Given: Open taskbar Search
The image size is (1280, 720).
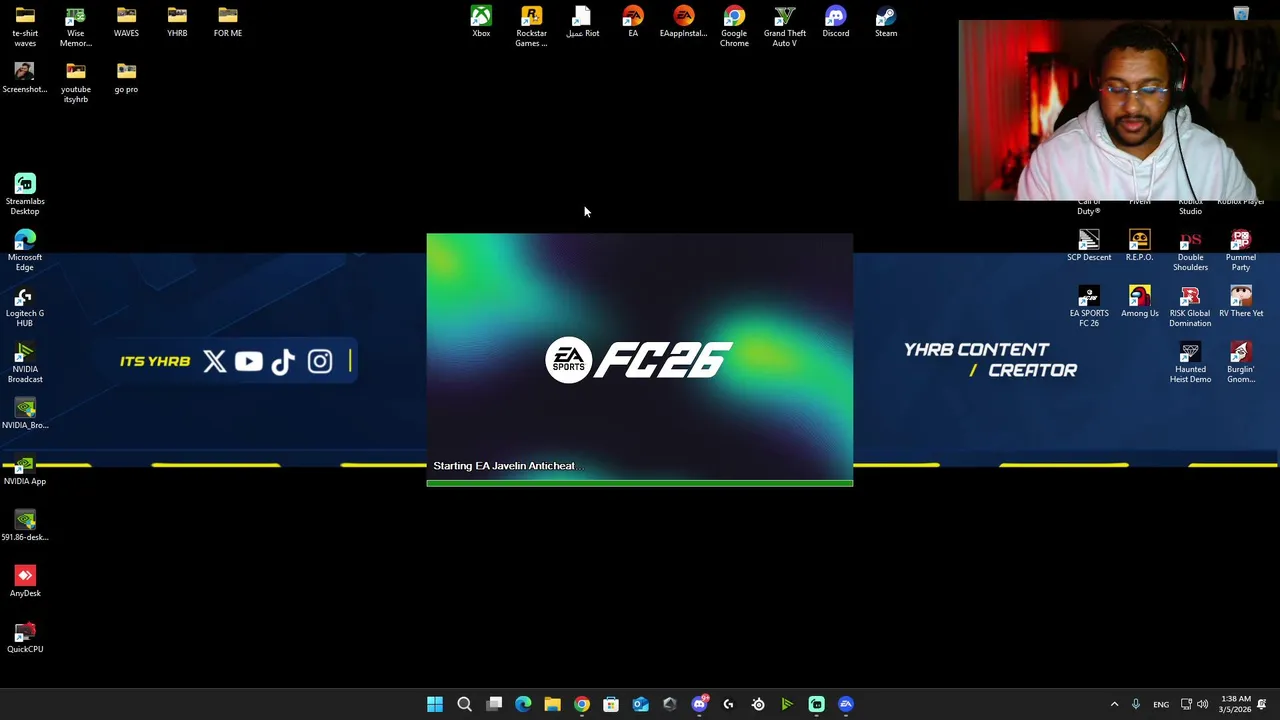Looking at the screenshot, I should point(464,704).
